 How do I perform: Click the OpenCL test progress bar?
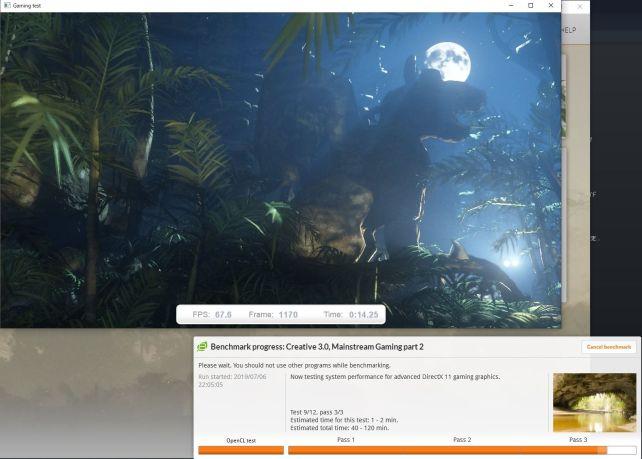tap(241, 450)
